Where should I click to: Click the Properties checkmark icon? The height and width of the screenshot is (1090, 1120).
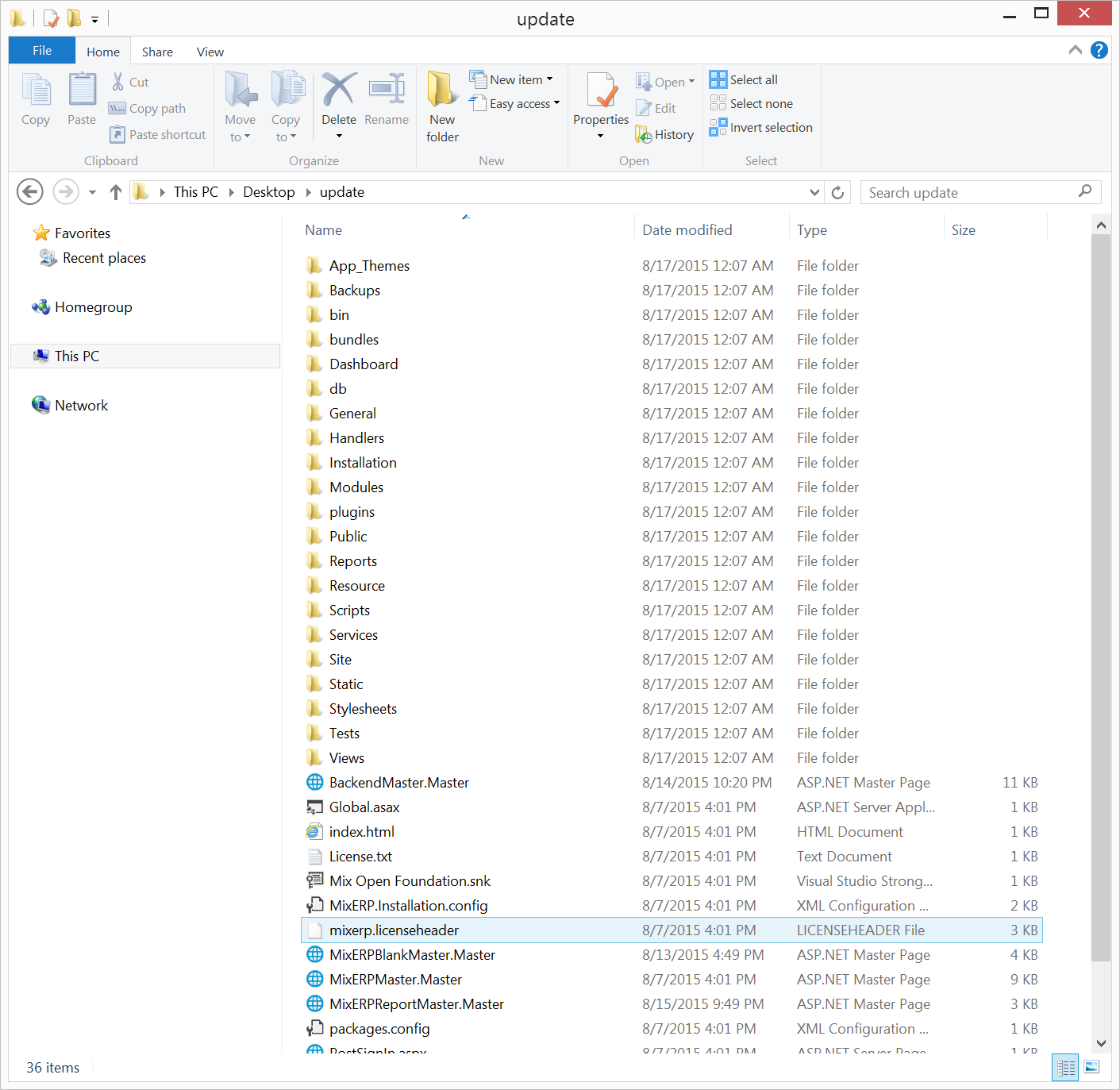coord(601,89)
